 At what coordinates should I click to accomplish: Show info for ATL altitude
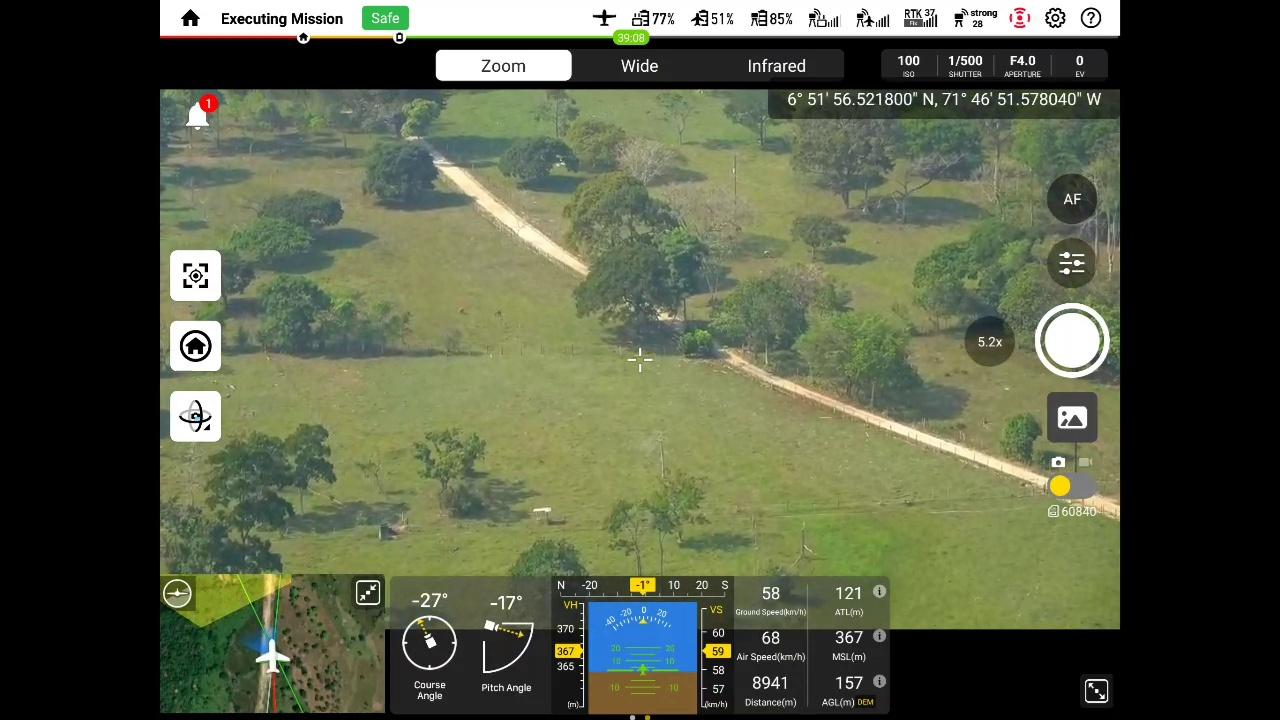click(x=879, y=592)
